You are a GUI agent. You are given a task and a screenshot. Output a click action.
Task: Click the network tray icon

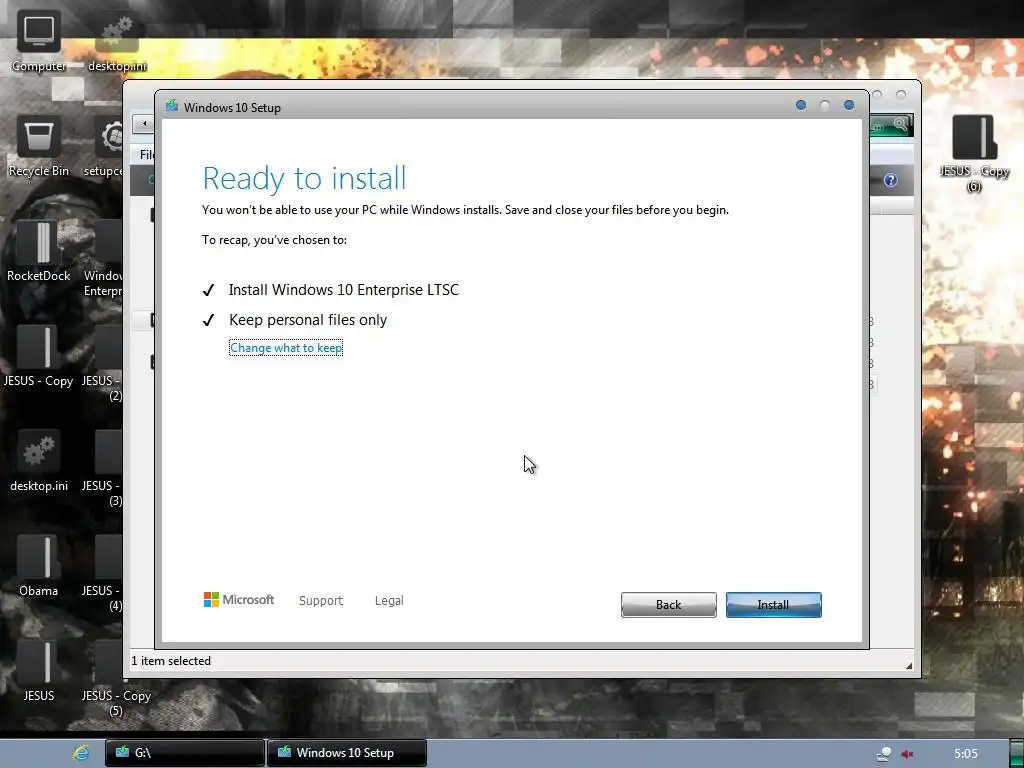click(884, 754)
